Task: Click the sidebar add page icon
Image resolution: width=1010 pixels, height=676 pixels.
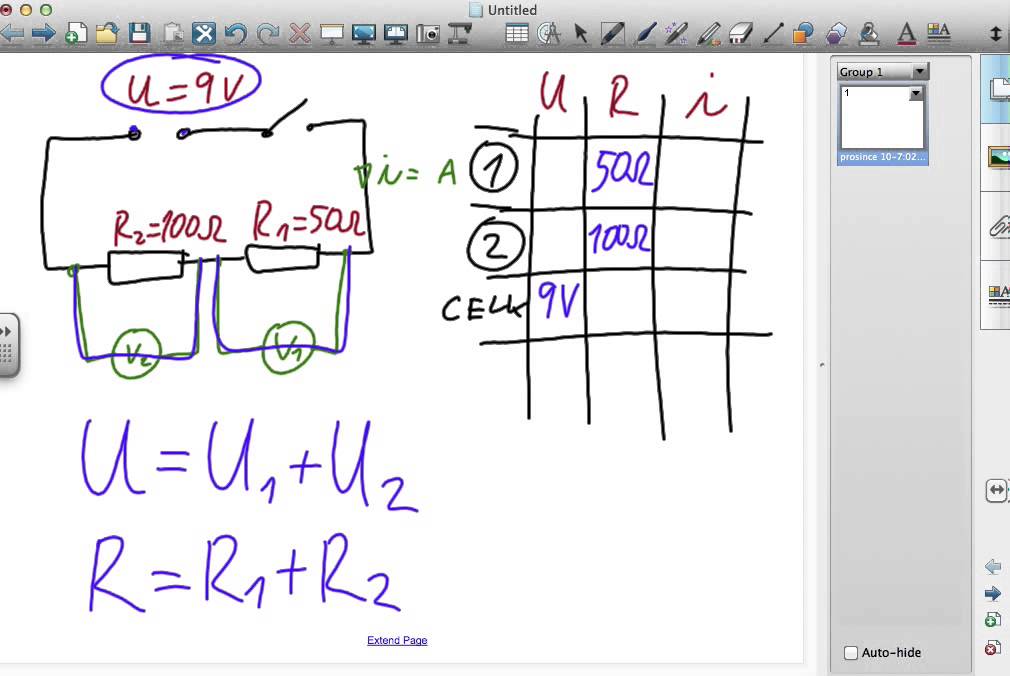Action: (x=993, y=621)
